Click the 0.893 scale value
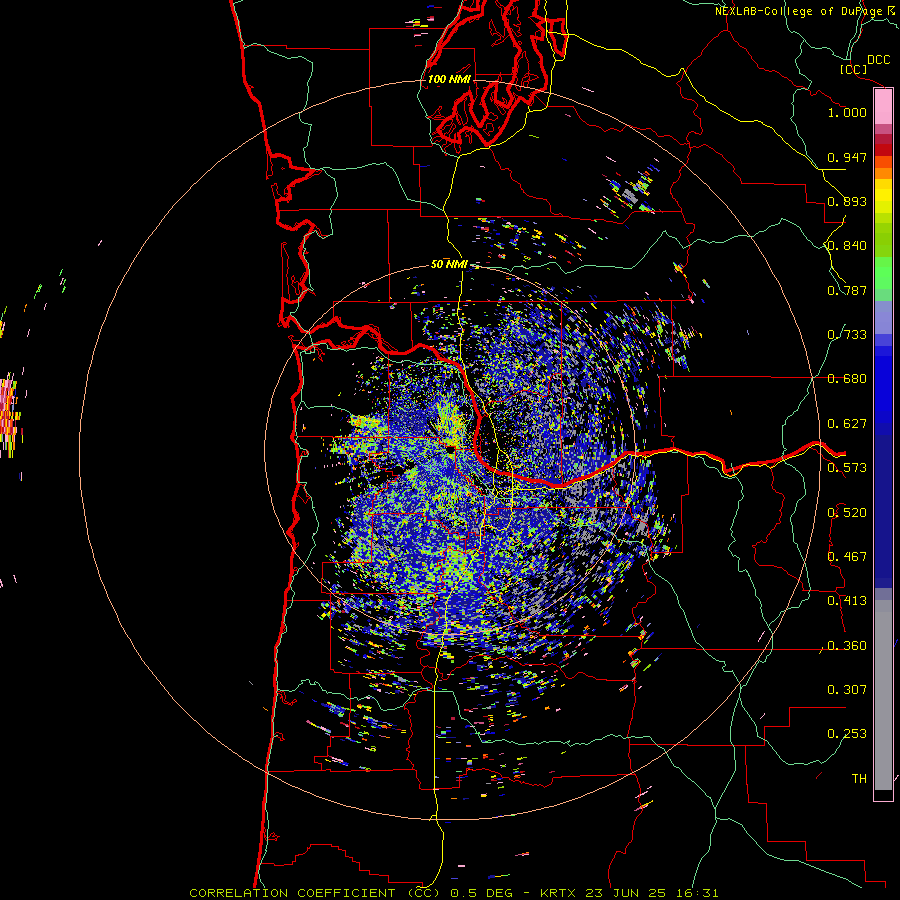The height and width of the screenshot is (900, 900). pyautogui.click(x=847, y=201)
